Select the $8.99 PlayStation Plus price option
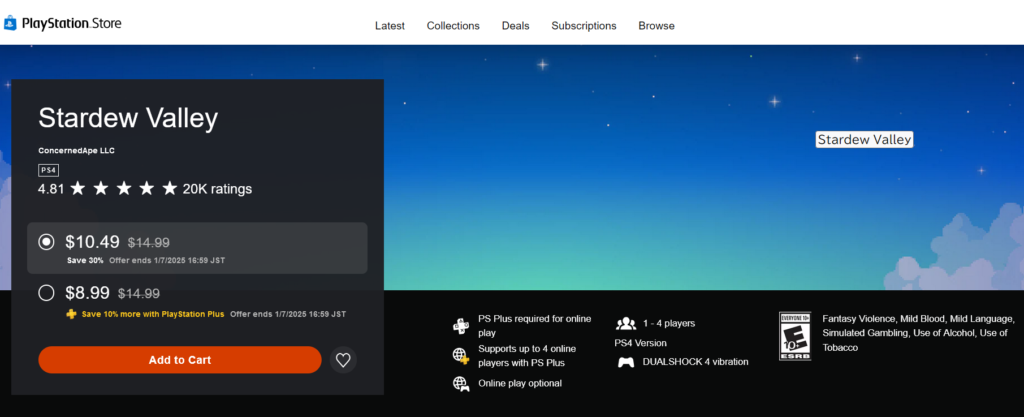The image size is (1024, 417). [197, 301]
